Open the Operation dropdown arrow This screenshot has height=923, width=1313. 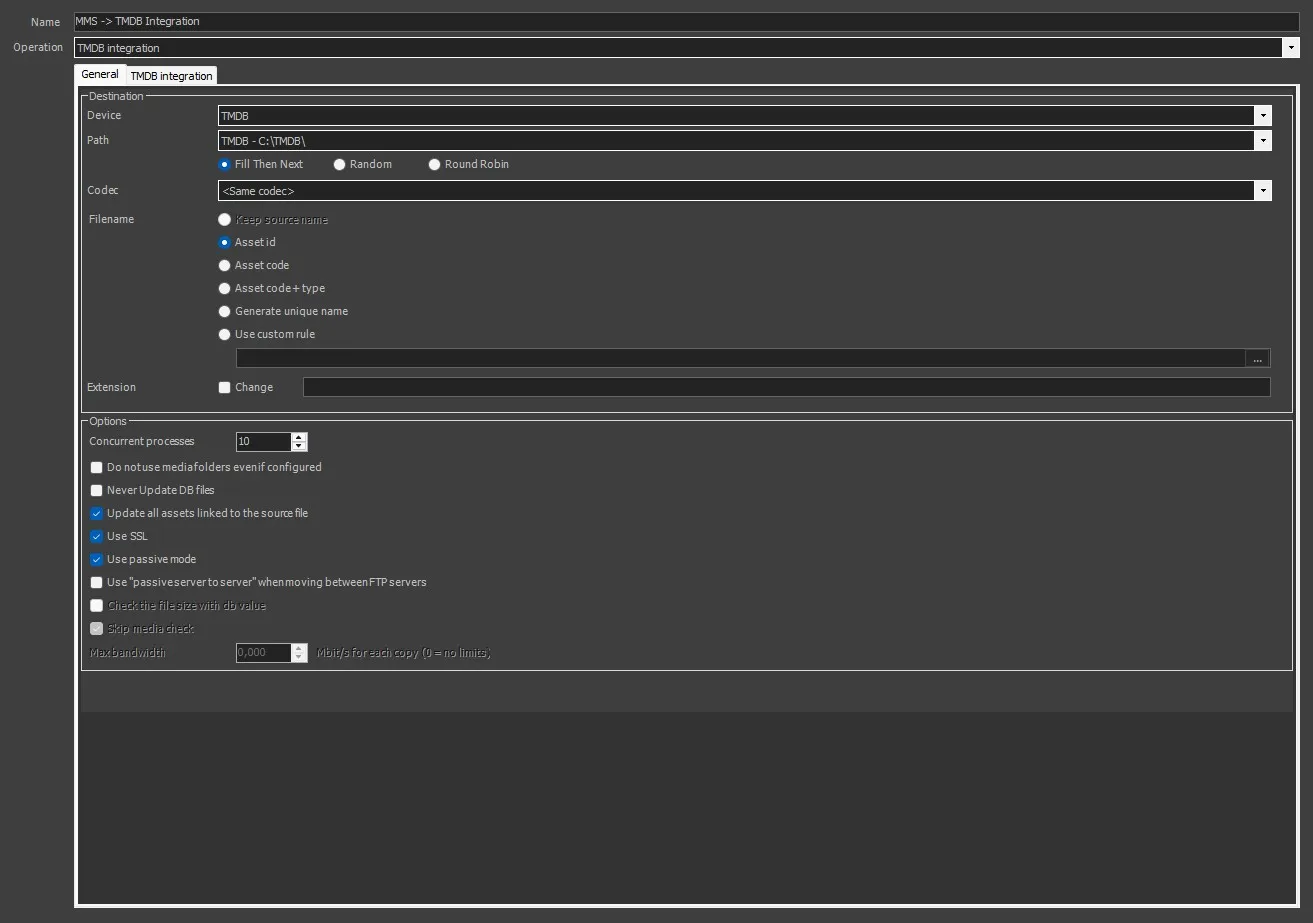pyautogui.click(x=1290, y=47)
